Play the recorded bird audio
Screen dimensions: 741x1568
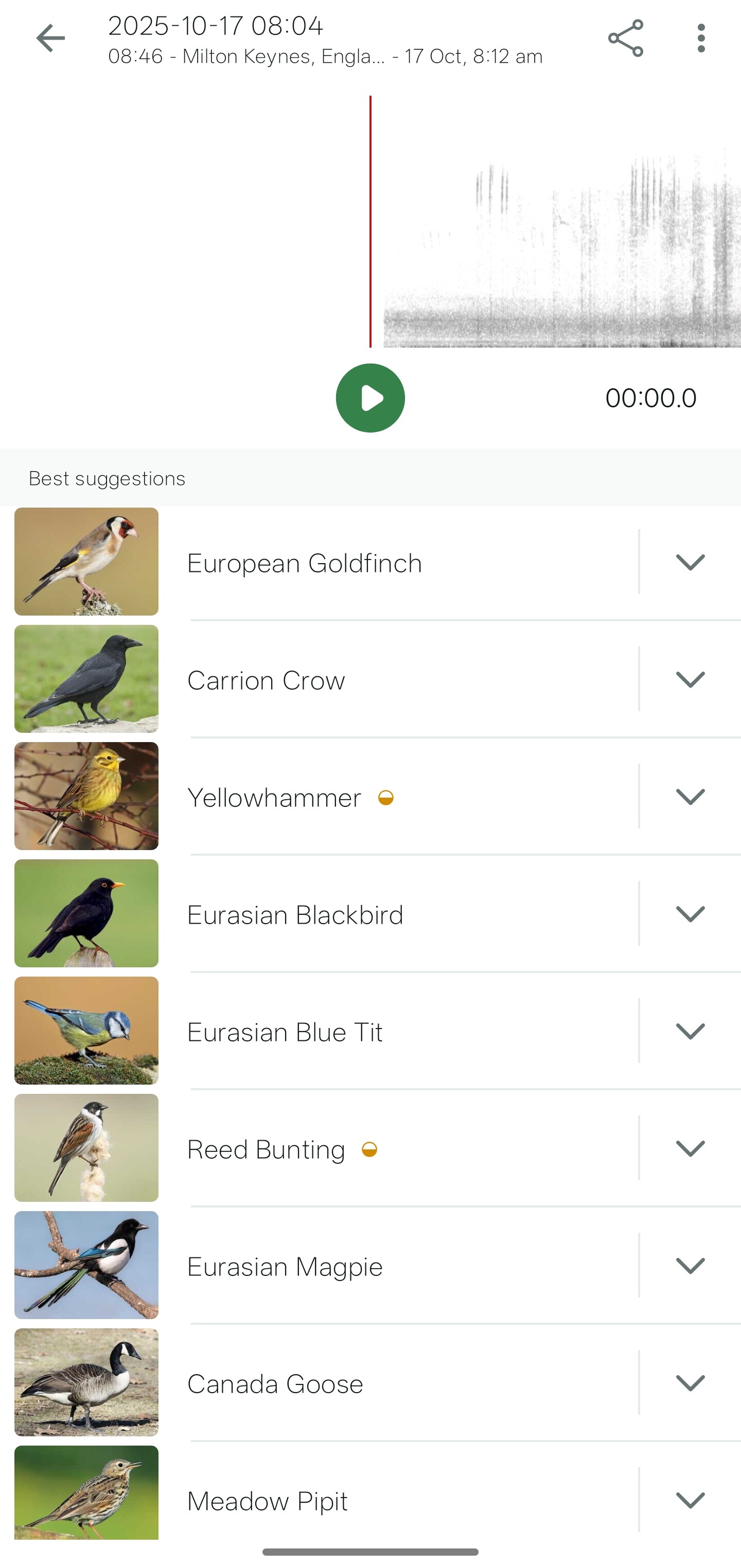coord(370,398)
